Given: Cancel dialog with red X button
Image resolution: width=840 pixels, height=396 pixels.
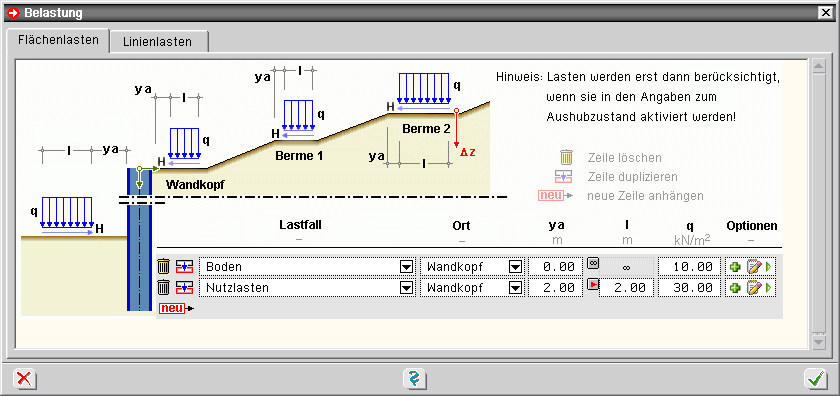Looking at the screenshot, I should coord(24,379).
